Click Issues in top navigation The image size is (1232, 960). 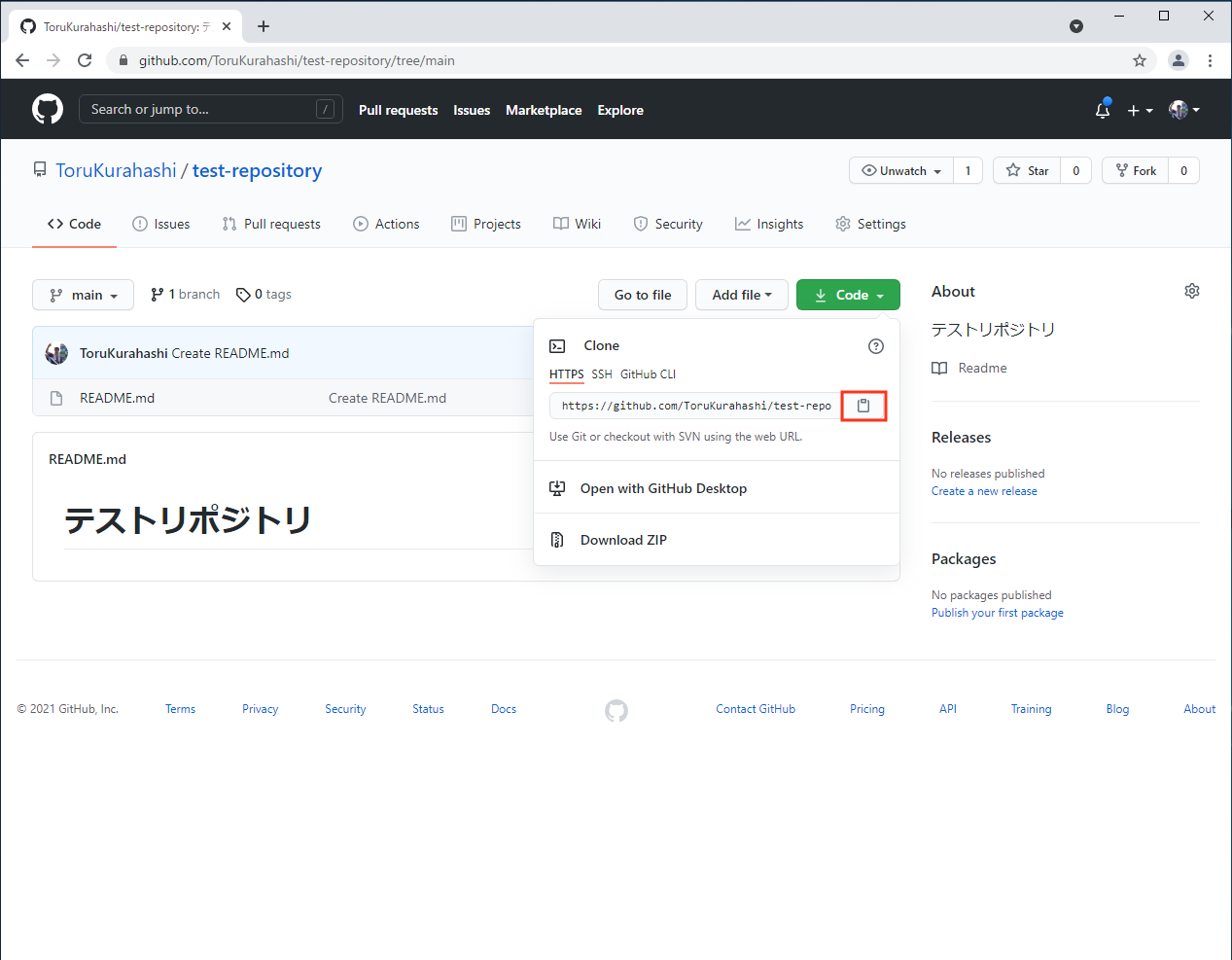(x=472, y=110)
